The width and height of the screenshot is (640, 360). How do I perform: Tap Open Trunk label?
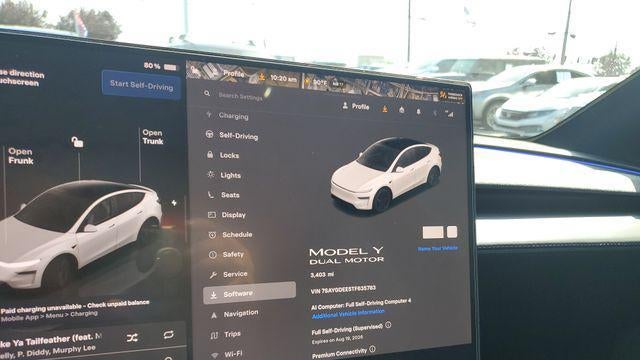point(153,137)
